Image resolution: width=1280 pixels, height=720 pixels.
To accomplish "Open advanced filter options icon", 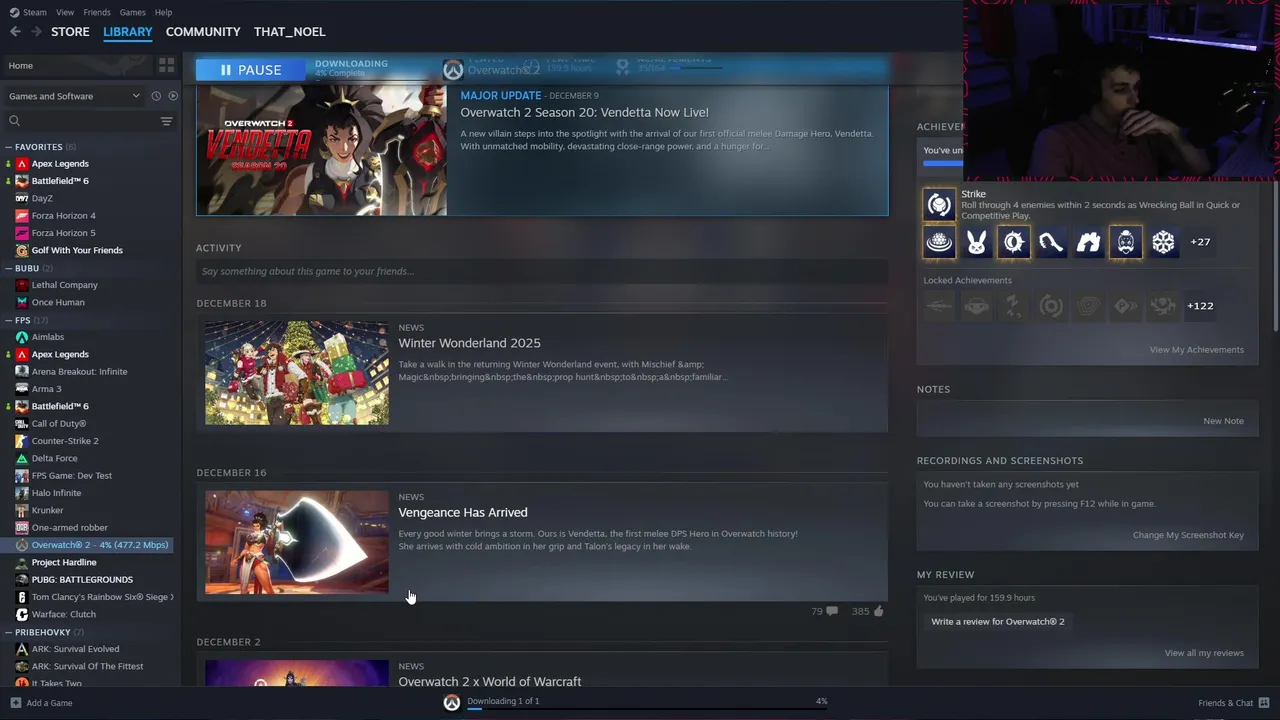I will coord(166,121).
